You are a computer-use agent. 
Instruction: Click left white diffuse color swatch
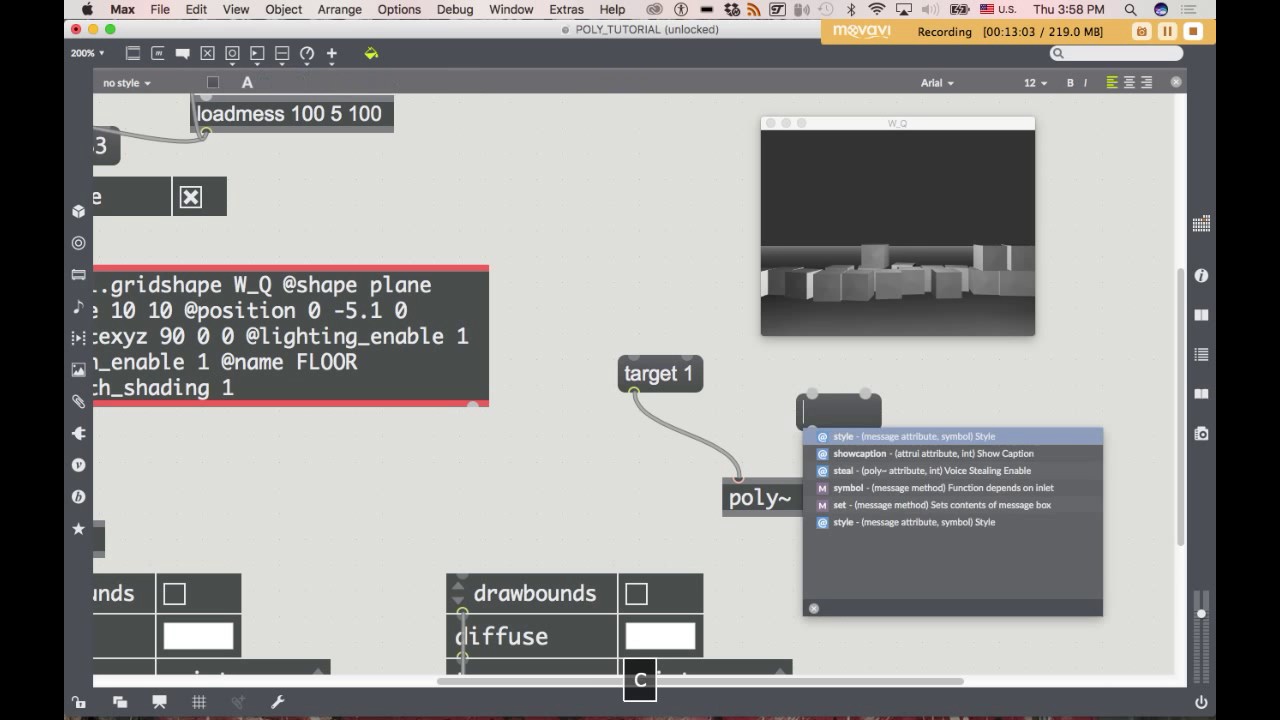point(198,636)
